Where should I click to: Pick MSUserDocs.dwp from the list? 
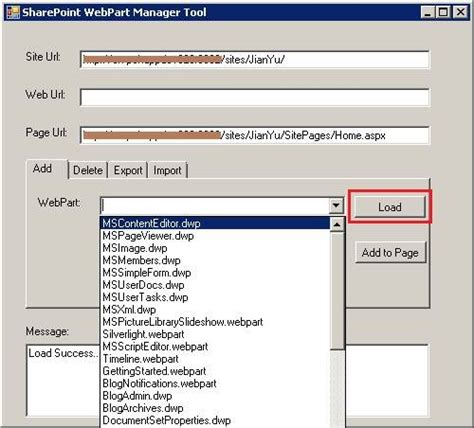pos(215,285)
